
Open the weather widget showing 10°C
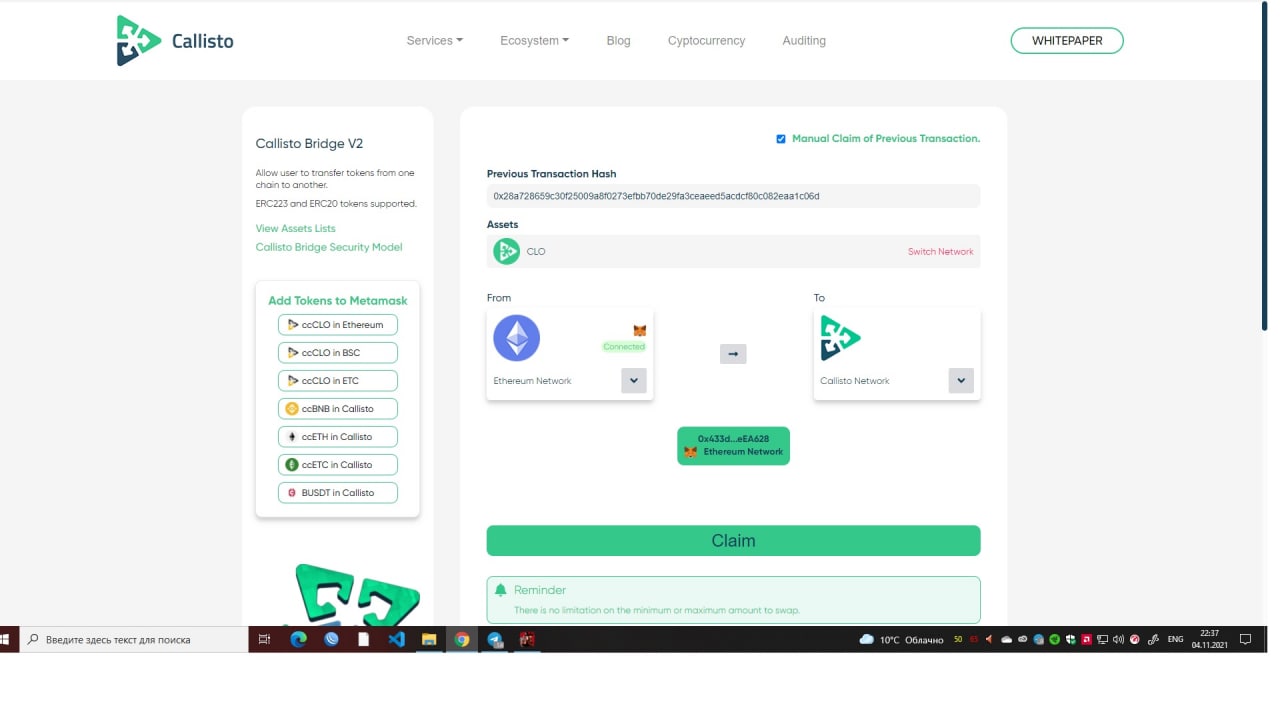[x=901, y=639]
